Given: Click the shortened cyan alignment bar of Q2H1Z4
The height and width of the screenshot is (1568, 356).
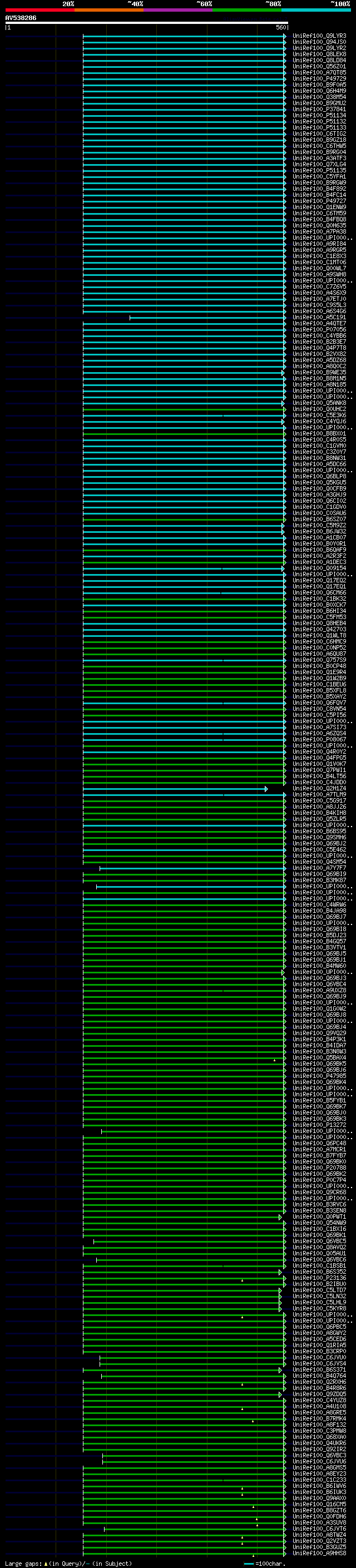Looking at the screenshot, I should 174,789.
